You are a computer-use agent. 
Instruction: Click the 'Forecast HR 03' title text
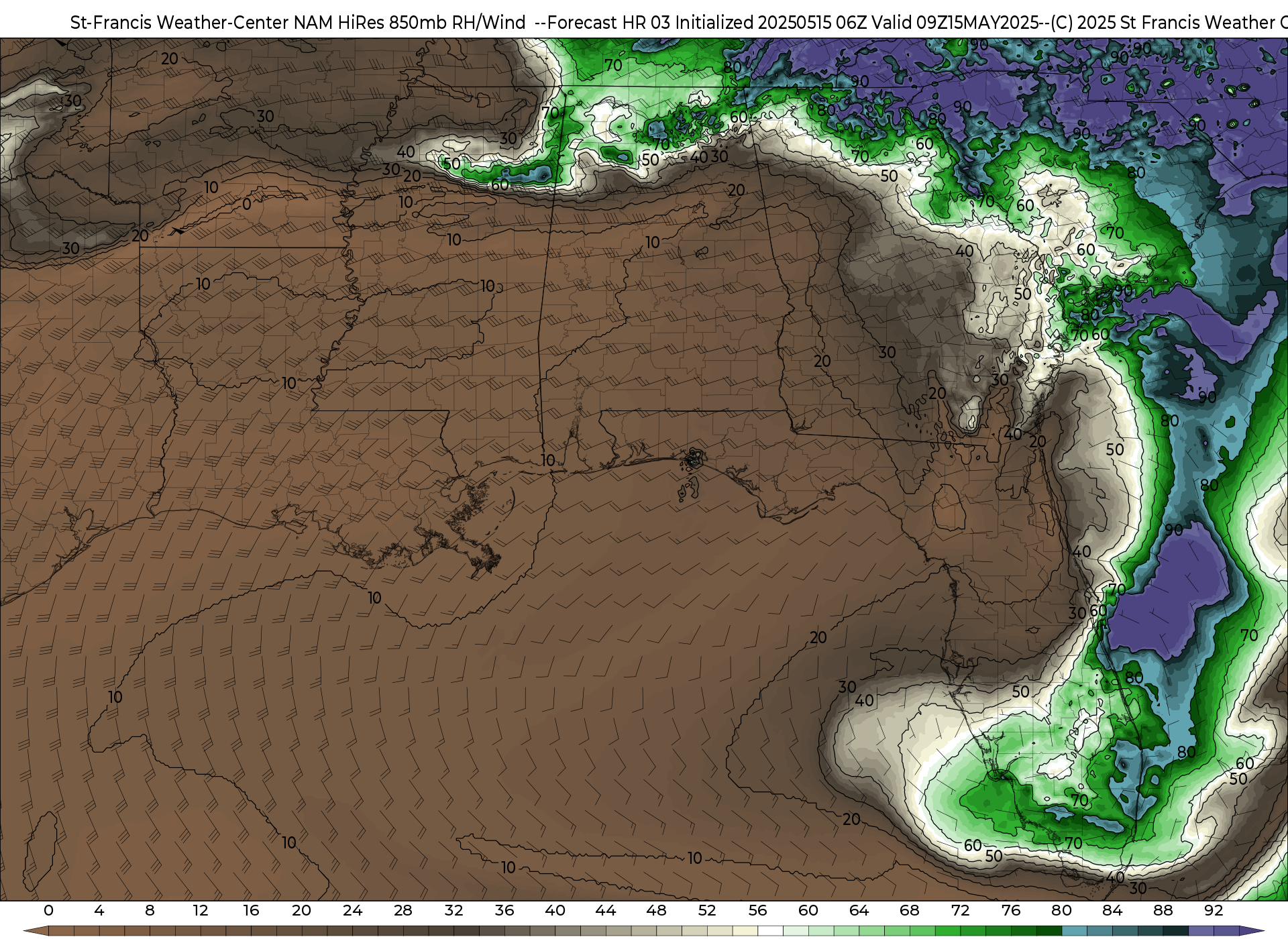(x=608, y=23)
